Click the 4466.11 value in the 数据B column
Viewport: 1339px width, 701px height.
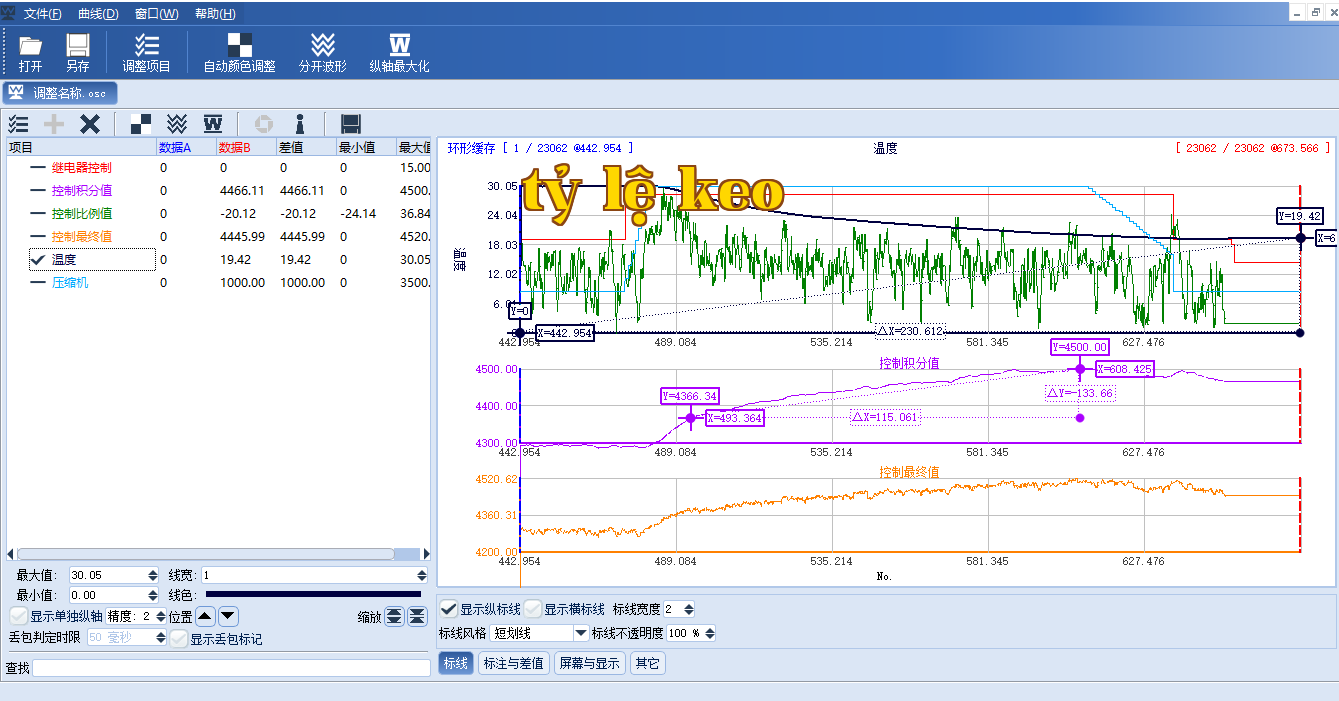(x=242, y=191)
